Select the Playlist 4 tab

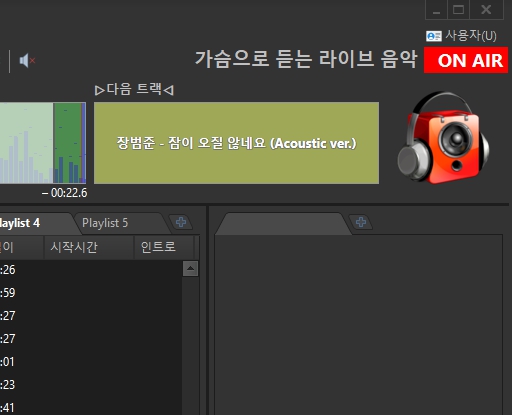(20, 223)
